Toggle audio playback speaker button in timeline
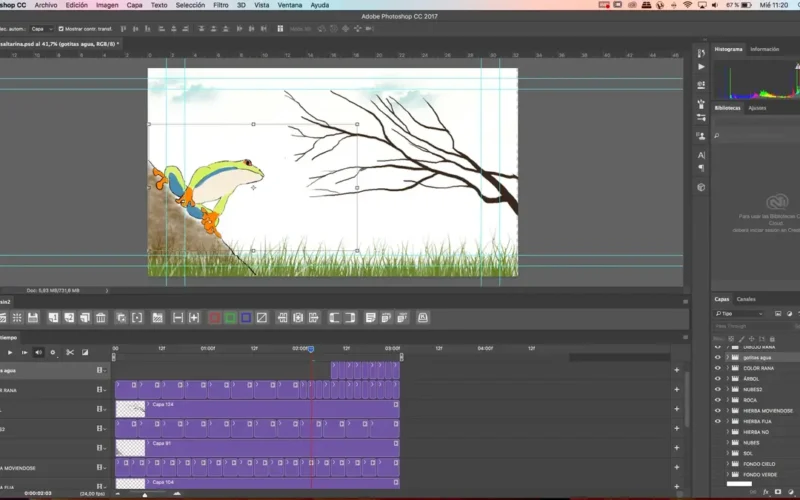The width and height of the screenshot is (800, 500). [x=38, y=353]
